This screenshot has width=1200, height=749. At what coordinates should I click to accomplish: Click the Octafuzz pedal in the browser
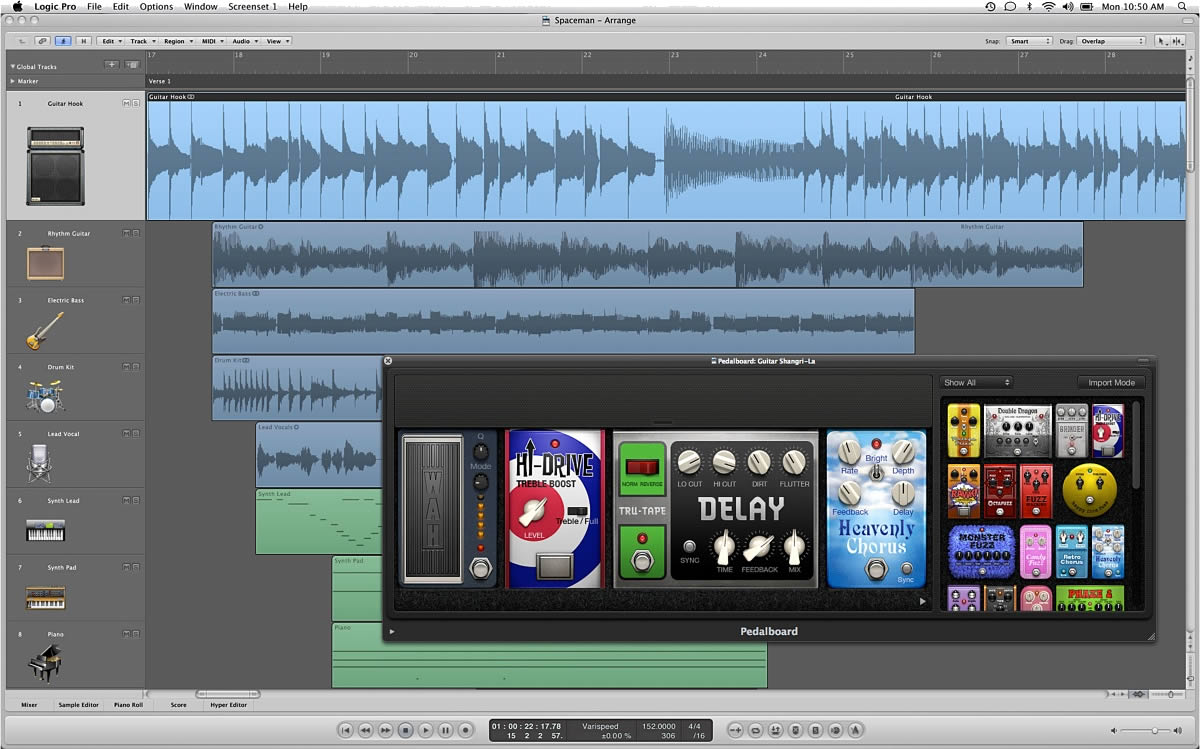coord(1000,490)
